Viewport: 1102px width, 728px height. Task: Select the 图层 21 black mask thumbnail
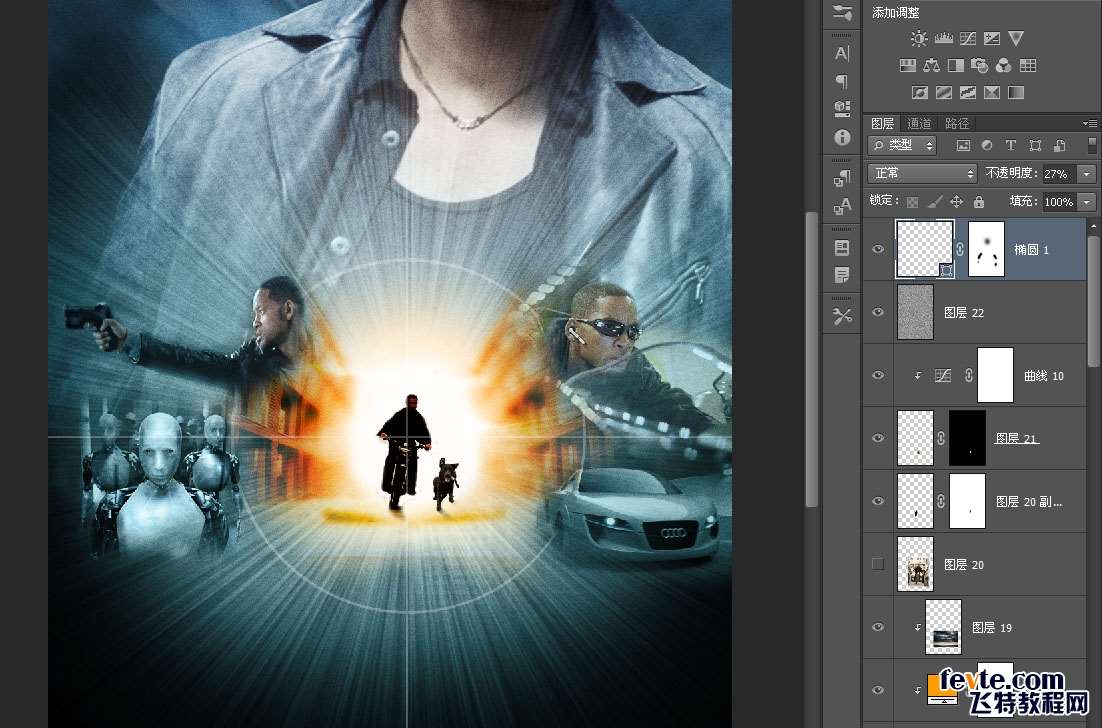(x=967, y=438)
